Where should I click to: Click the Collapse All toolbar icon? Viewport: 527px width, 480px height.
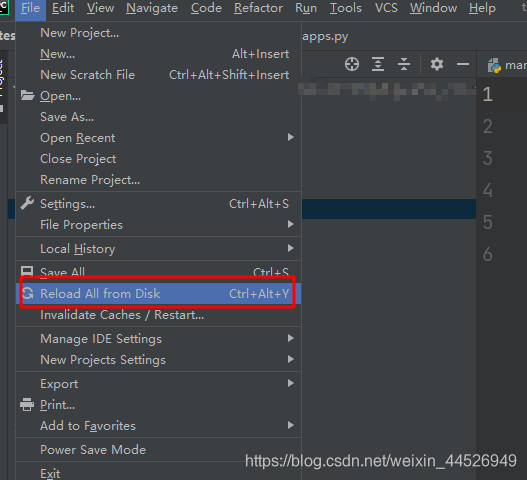[x=404, y=64]
